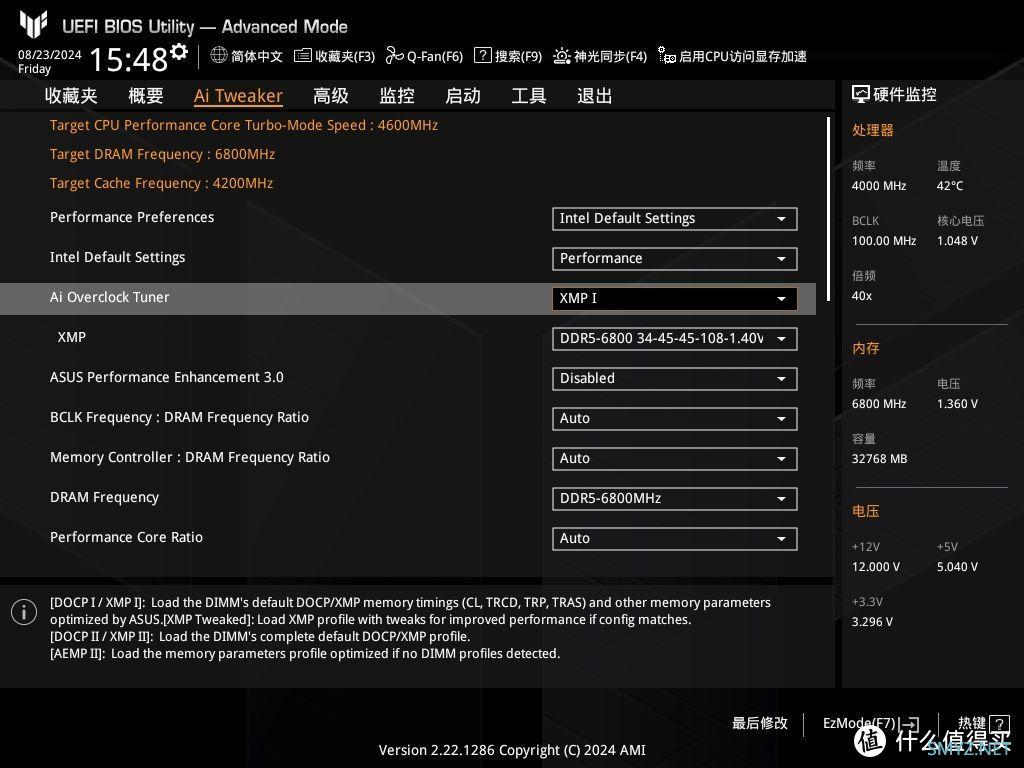This screenshot has width=1024, height=768.
Task: Click 热键 hotkeys button
Action: [984, 723]
